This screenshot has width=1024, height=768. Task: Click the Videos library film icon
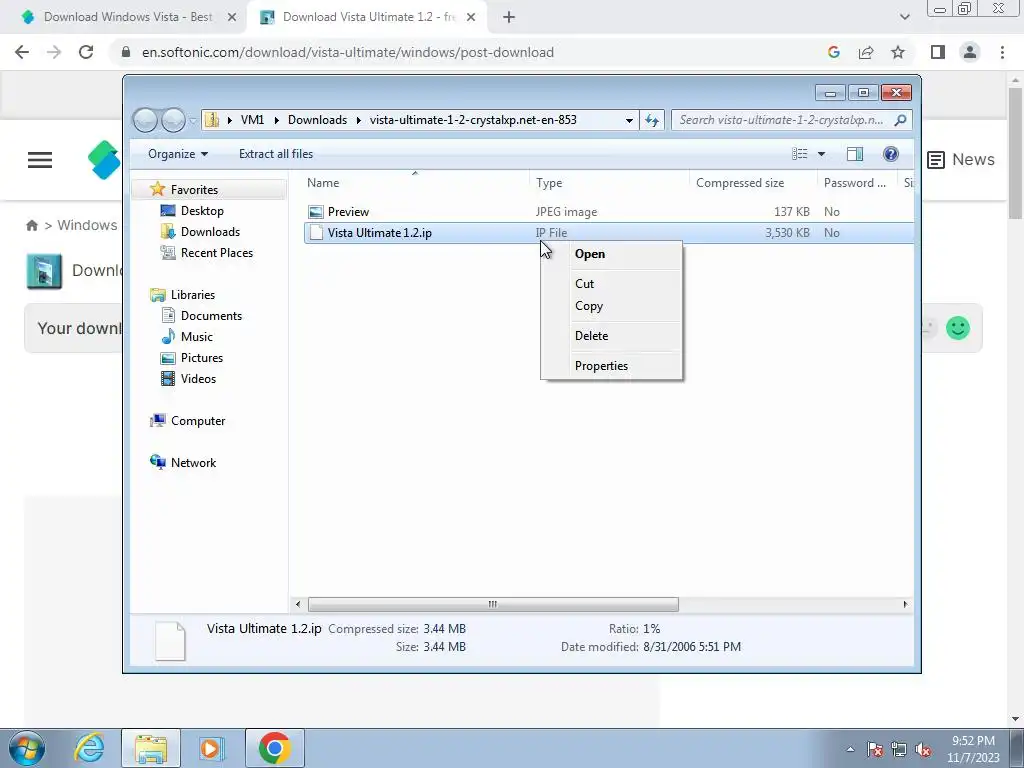pos(168,379)
